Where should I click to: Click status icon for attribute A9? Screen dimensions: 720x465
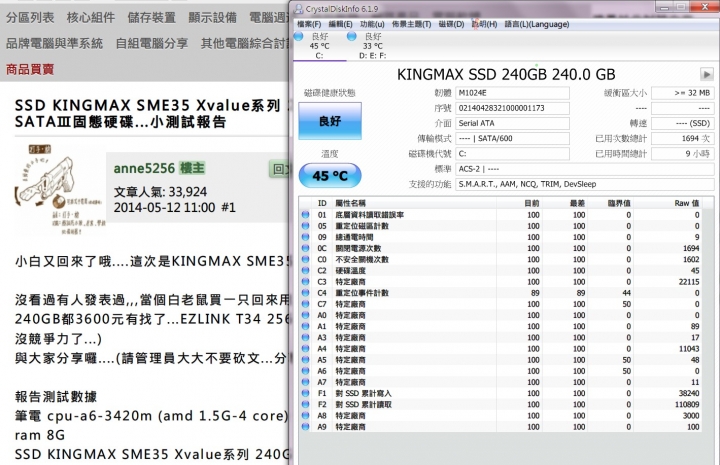[x=305, y=427]
